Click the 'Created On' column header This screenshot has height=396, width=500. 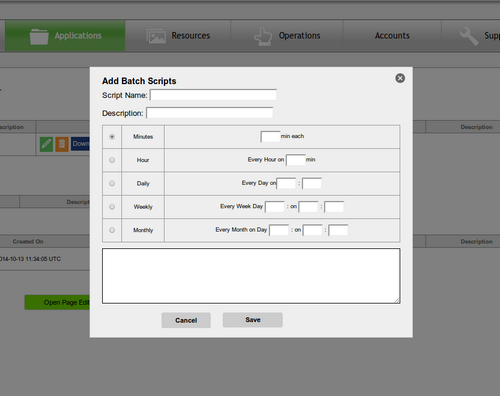[28, 241]
